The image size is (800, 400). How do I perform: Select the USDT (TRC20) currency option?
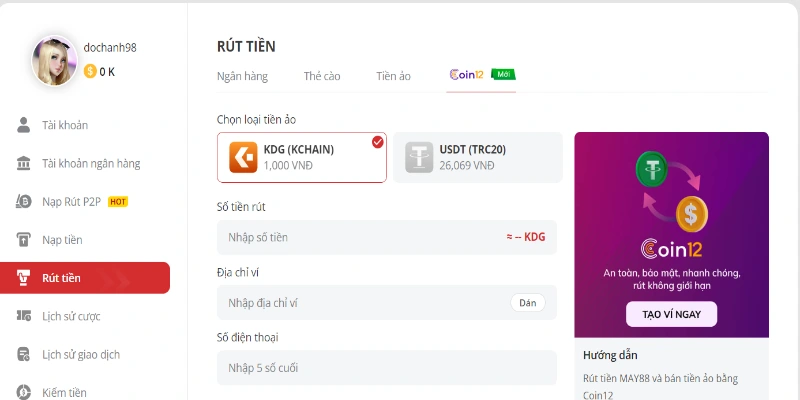[477, 157]
